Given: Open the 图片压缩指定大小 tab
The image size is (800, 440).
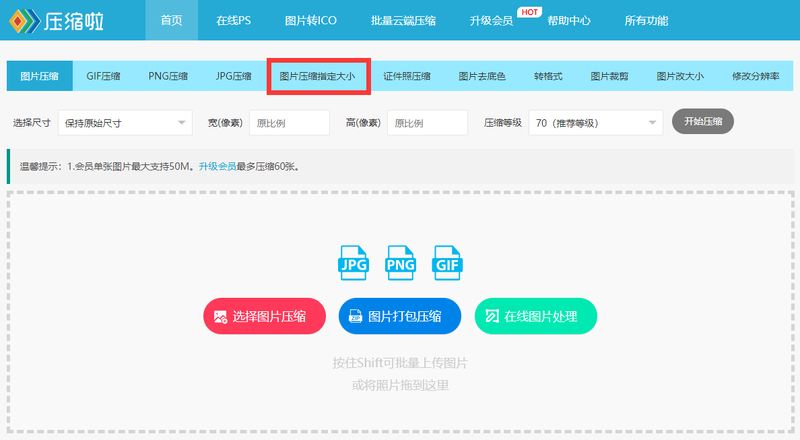Looking at the screenshot, I should pos(317,76).
